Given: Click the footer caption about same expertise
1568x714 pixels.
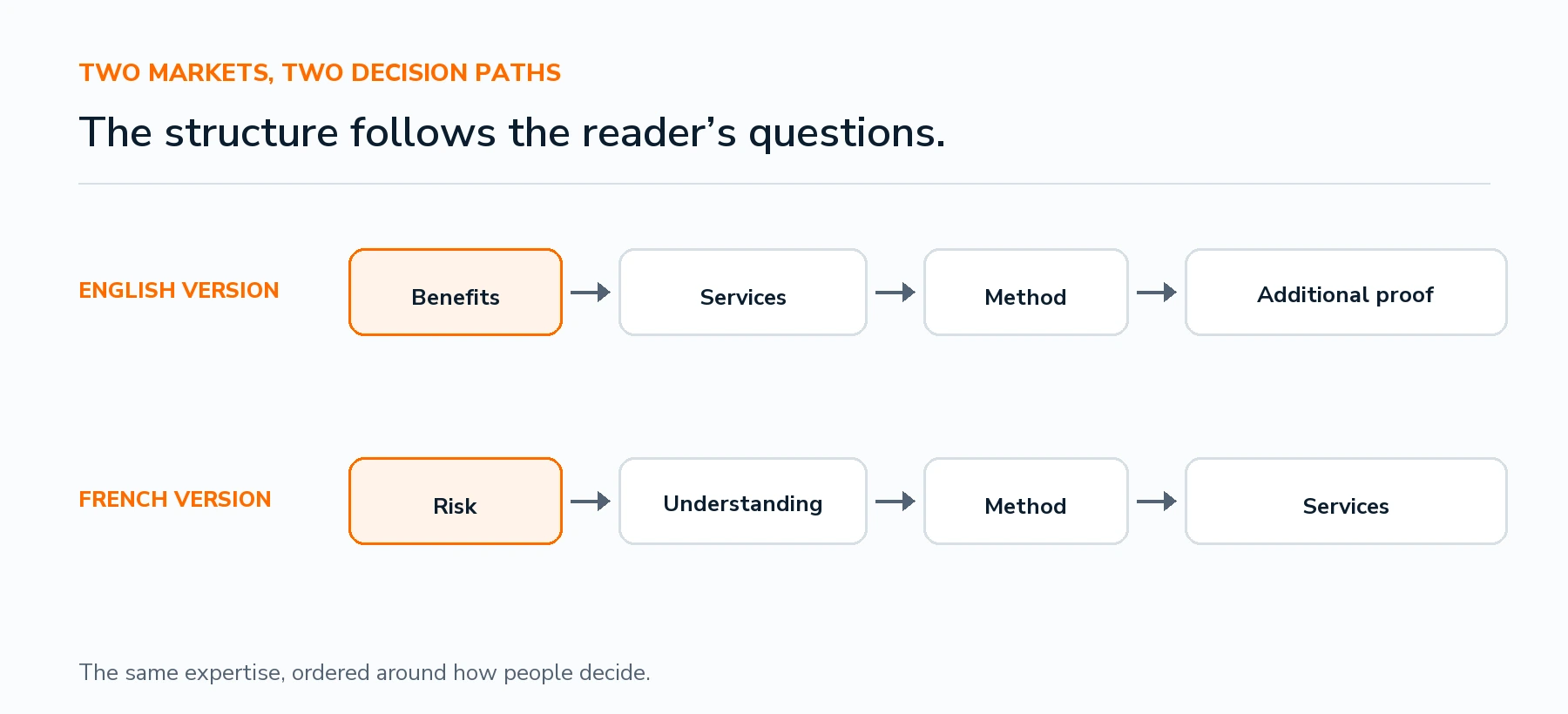Looking at the screenshot, I should (x=364, y=673).
